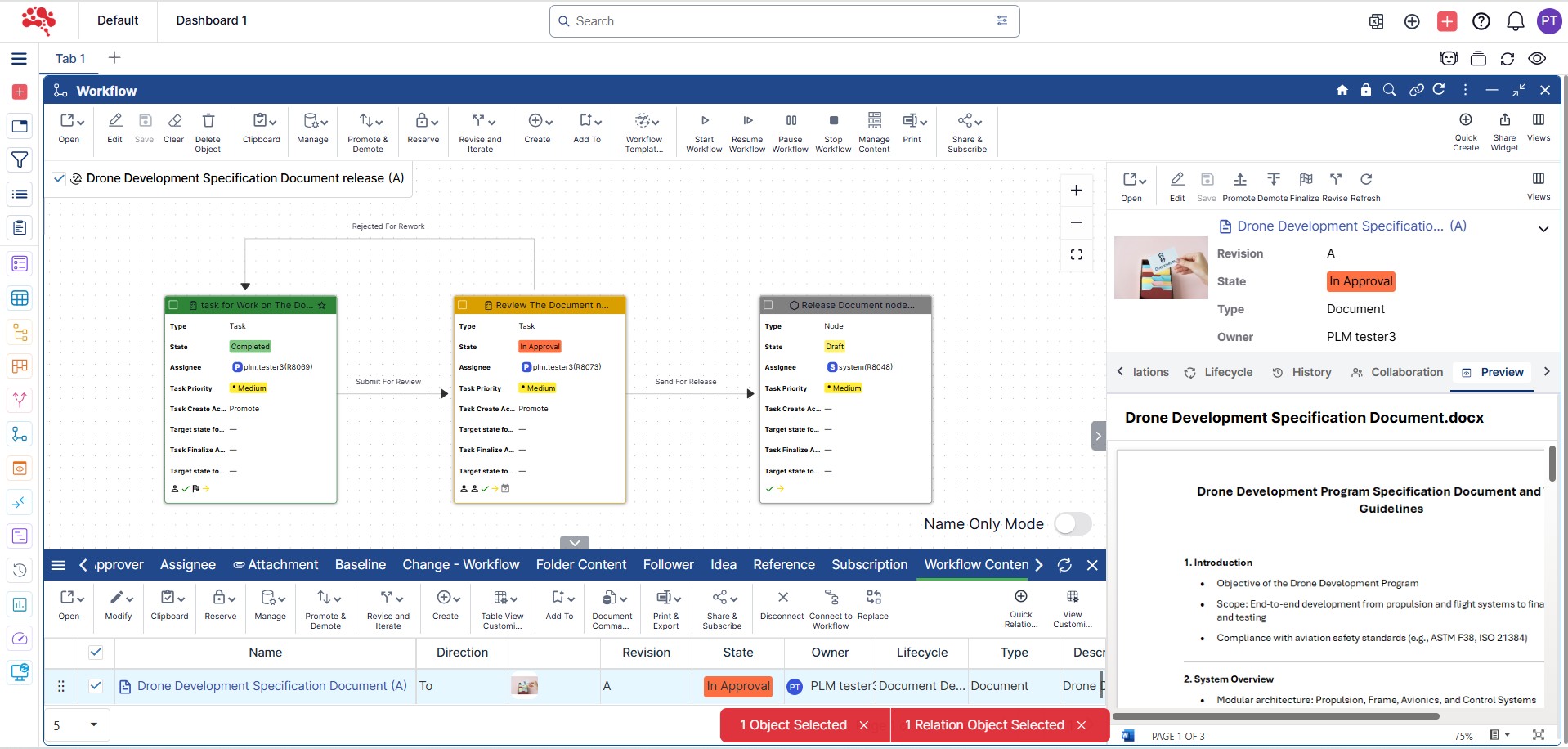Uncheck Drone Development Specification Document row checkbox

pos(96,686)
